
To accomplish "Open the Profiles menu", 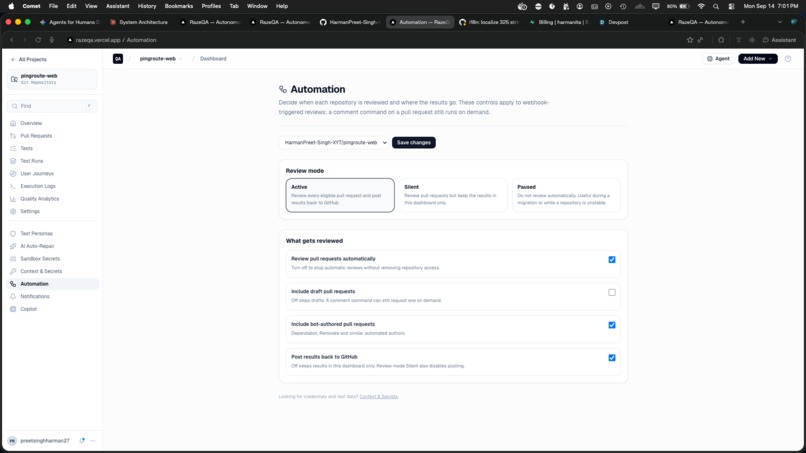I will [x=211, y=6].
